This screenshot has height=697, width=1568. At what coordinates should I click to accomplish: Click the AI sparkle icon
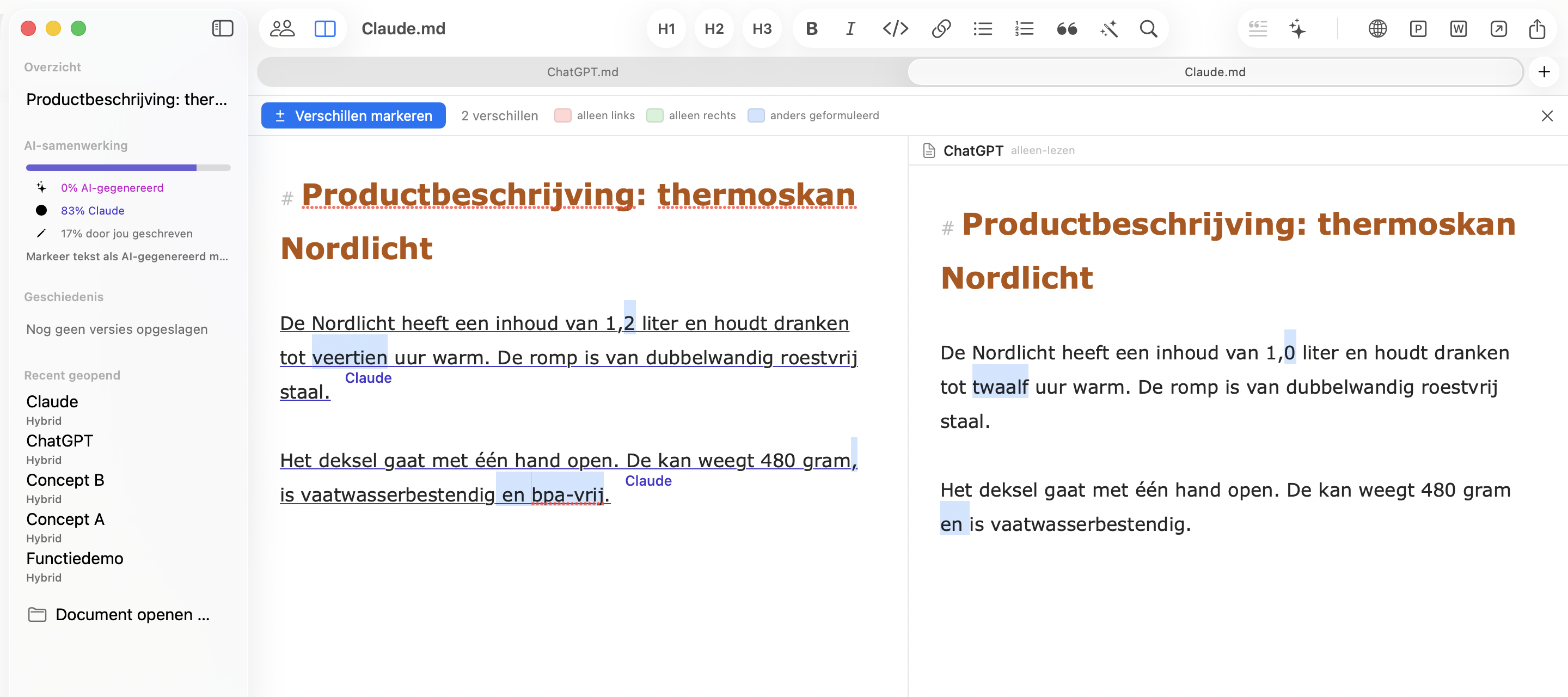[x=1297, y=29]
